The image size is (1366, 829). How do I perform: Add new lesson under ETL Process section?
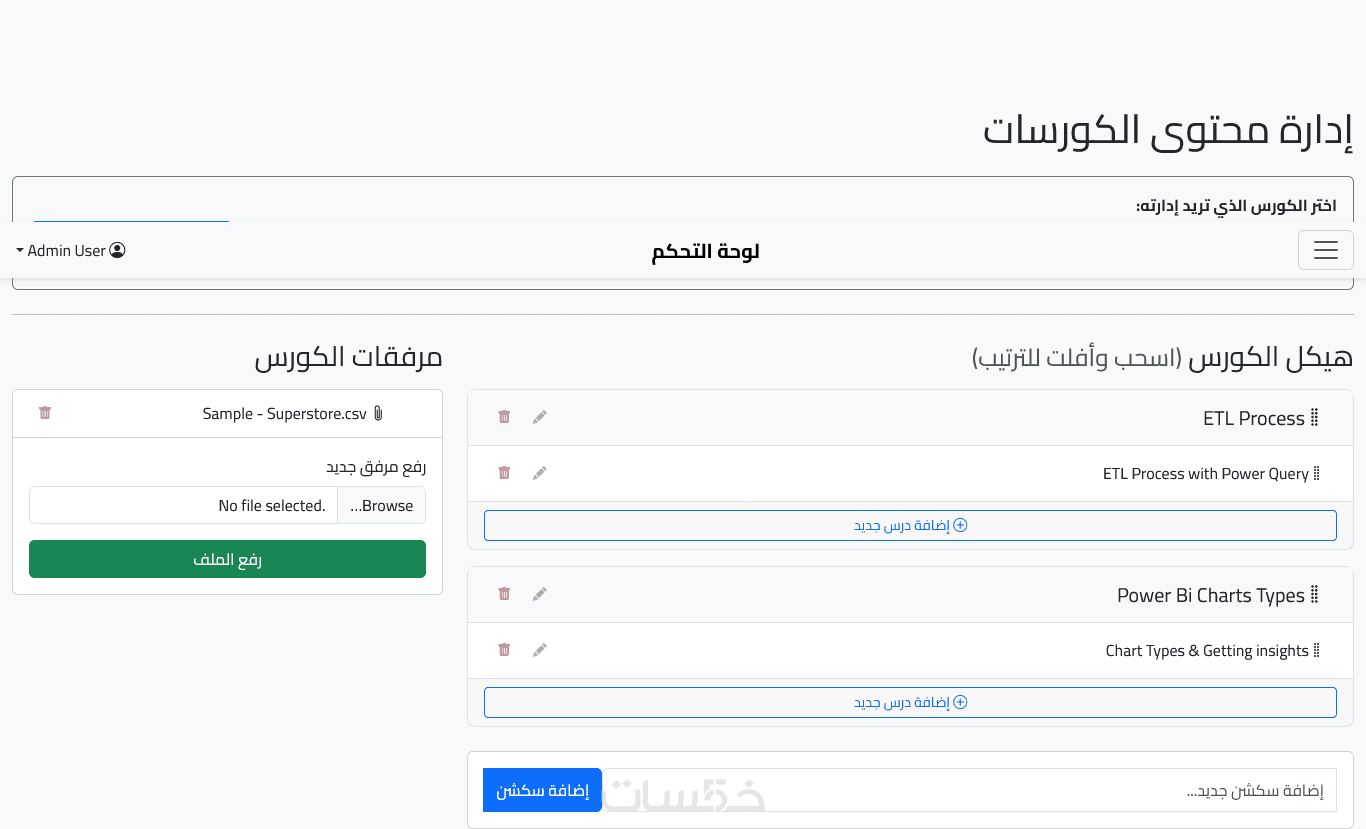(x=910, y=525)
